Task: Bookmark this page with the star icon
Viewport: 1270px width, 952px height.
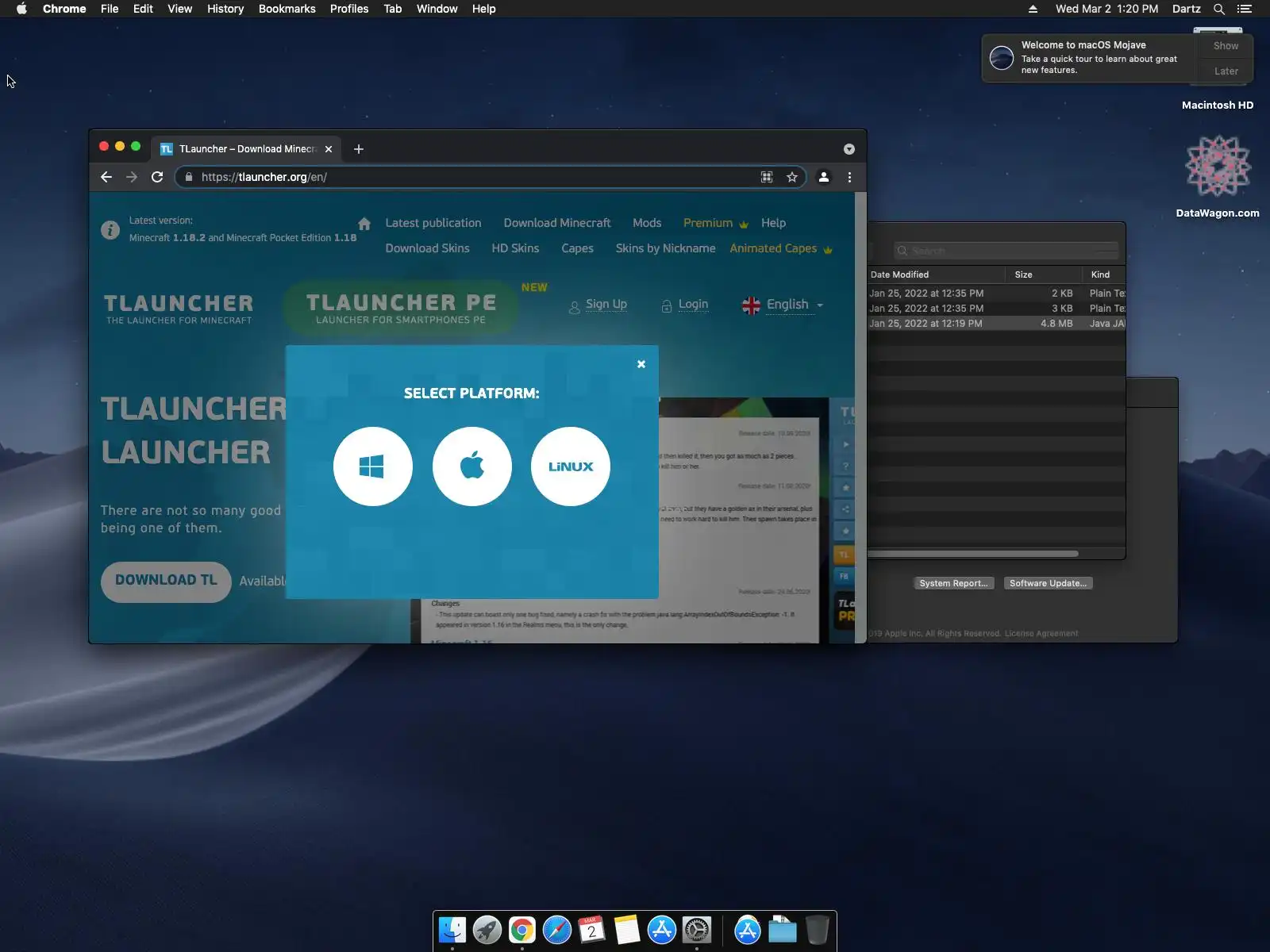Action: [x=792, y=177]
